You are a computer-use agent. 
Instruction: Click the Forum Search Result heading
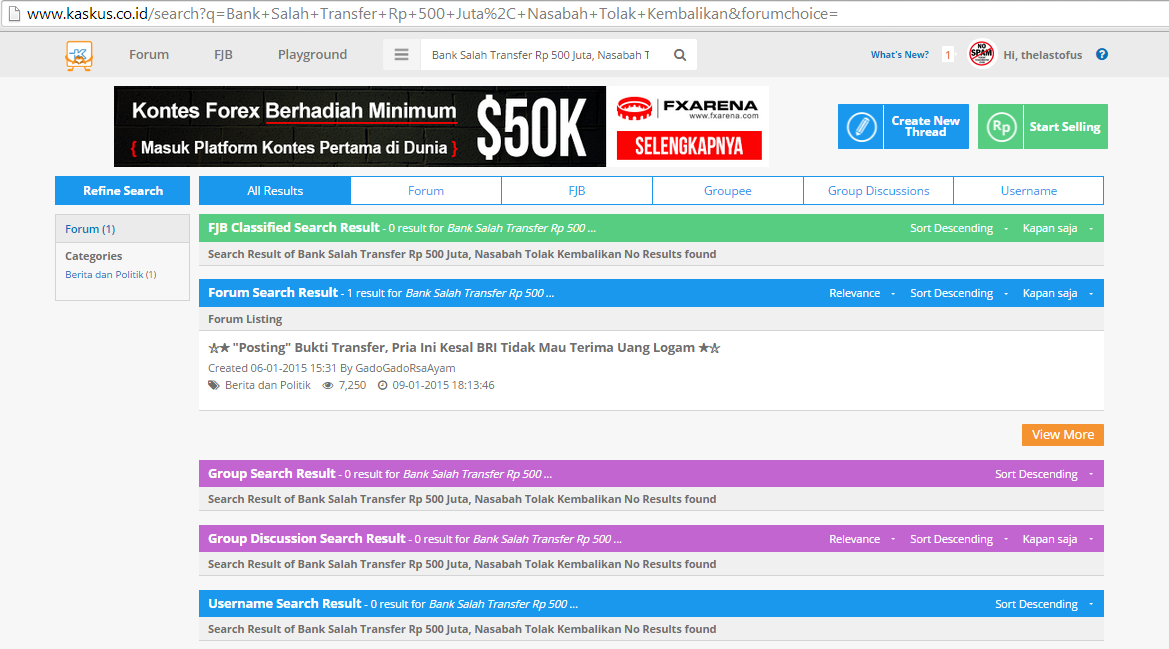point(273,292)
